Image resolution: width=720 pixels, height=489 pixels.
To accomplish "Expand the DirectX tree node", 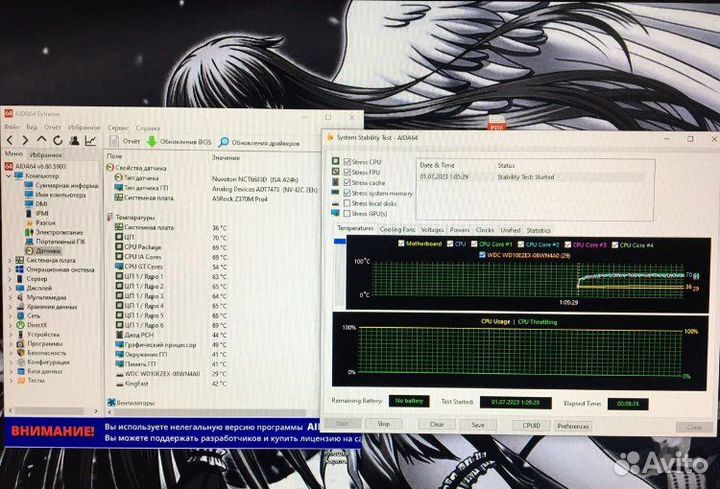I will (x=10, y=325).
